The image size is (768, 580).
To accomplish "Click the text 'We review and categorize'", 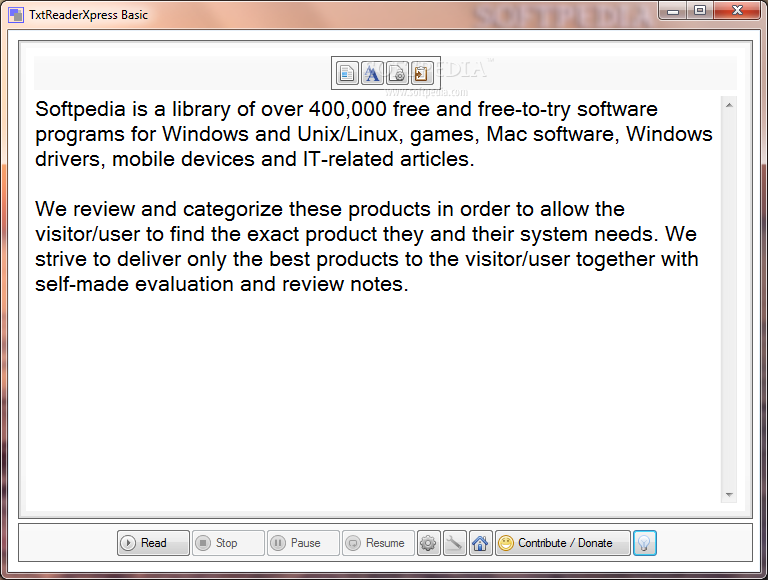I will [159, 210].
